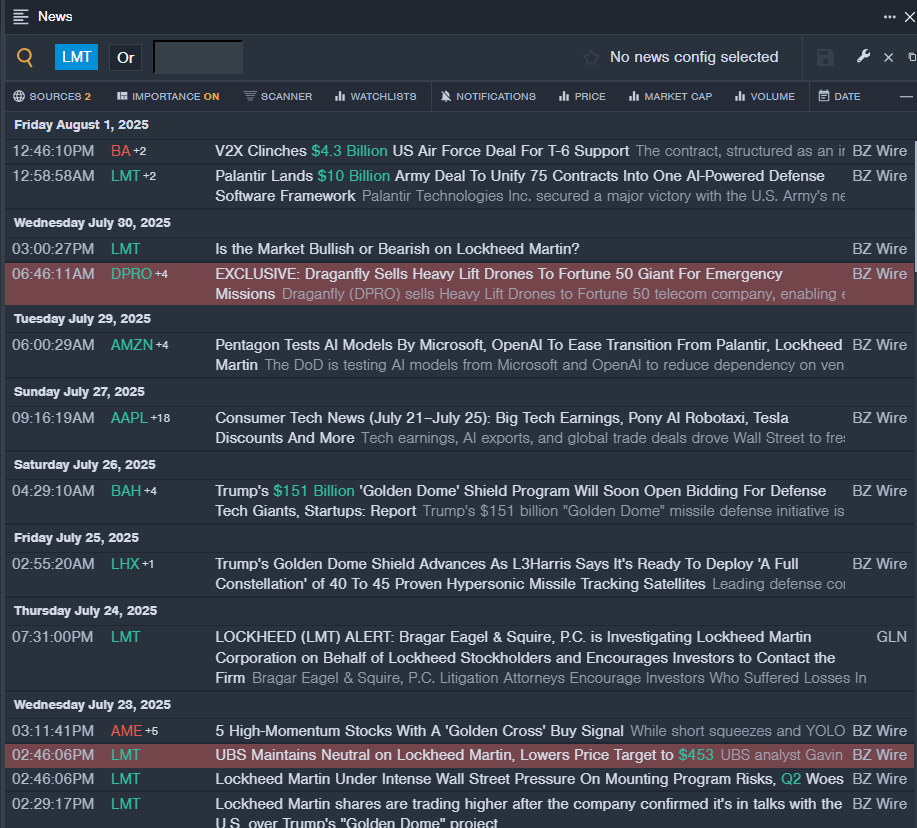917x828 pixels.
Task: Open 'Lockheed Martin shares are trading higher' article
Action: 528,813
